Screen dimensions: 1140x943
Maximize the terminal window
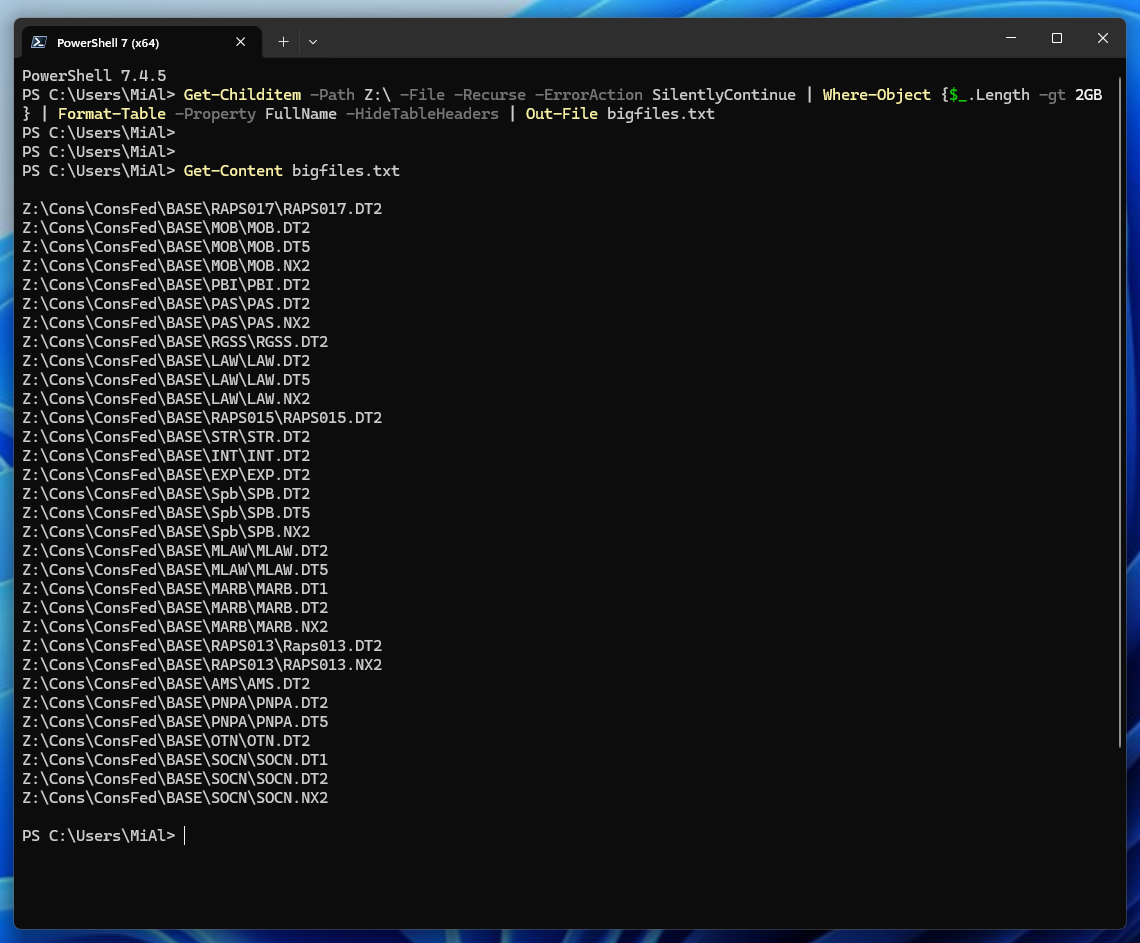(x=1056, y=39)
